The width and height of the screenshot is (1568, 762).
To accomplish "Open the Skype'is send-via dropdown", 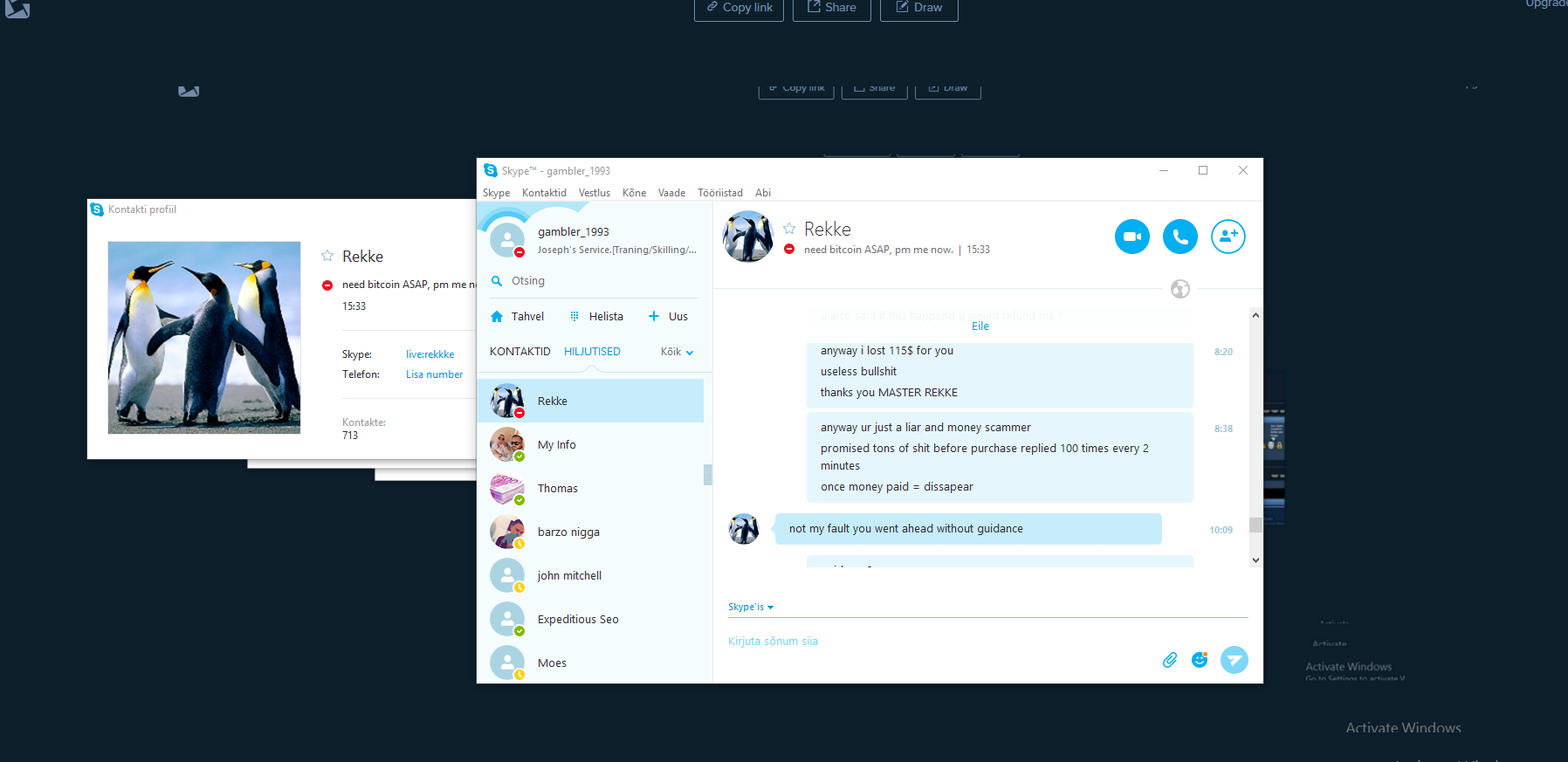I will coord(751,607).
